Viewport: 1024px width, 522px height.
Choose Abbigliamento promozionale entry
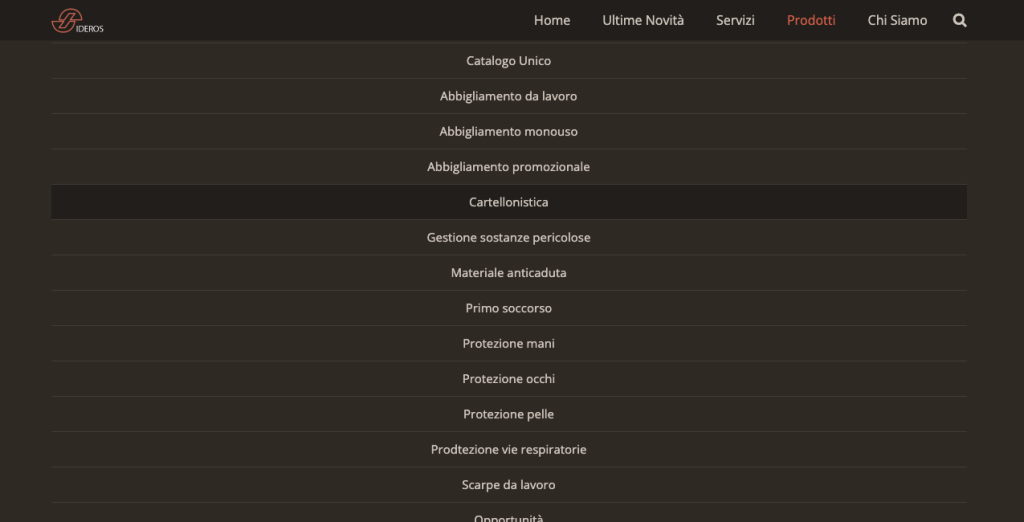tap(509, 167)
